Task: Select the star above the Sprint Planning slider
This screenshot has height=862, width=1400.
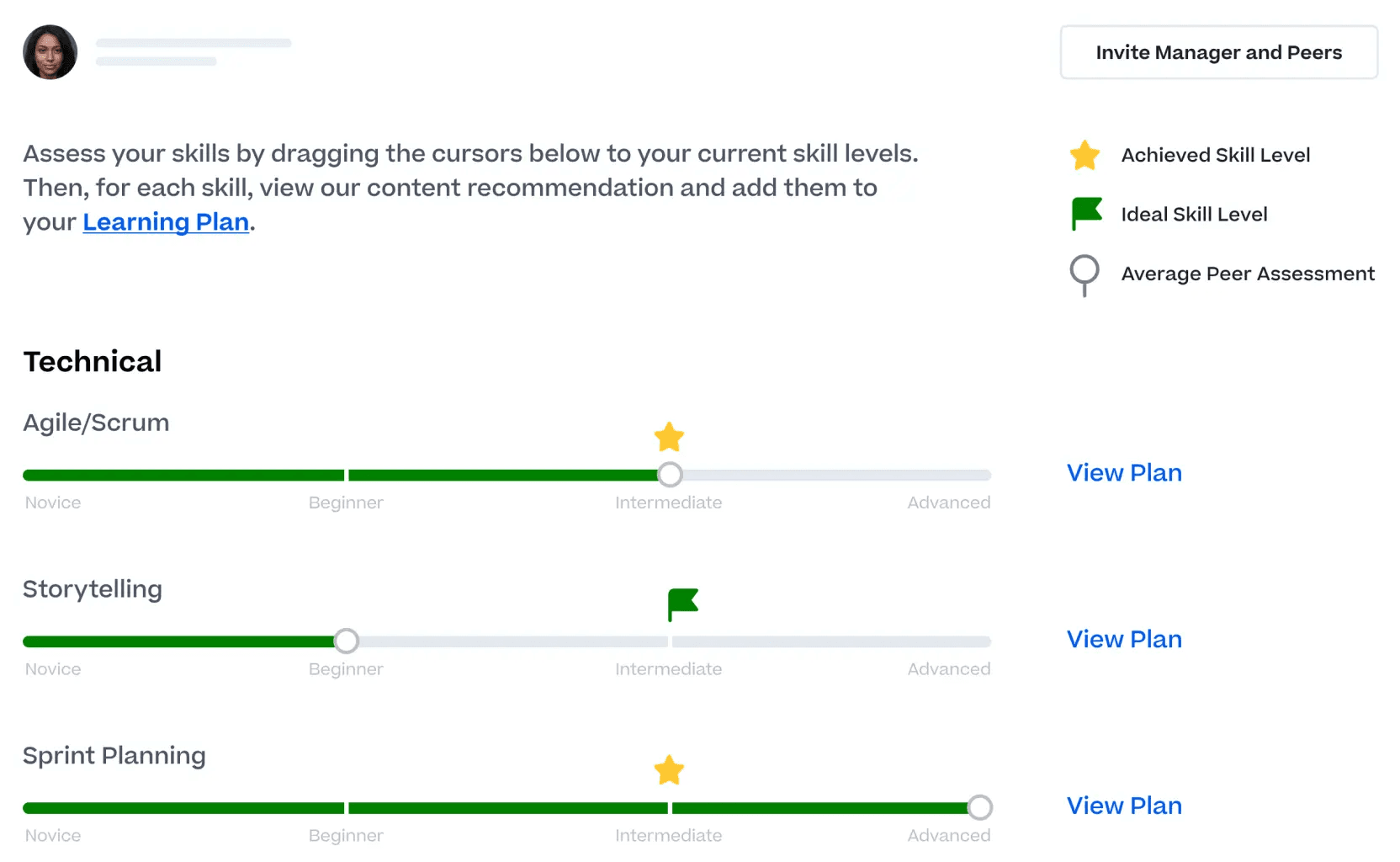Action: [x=669, y=769]
